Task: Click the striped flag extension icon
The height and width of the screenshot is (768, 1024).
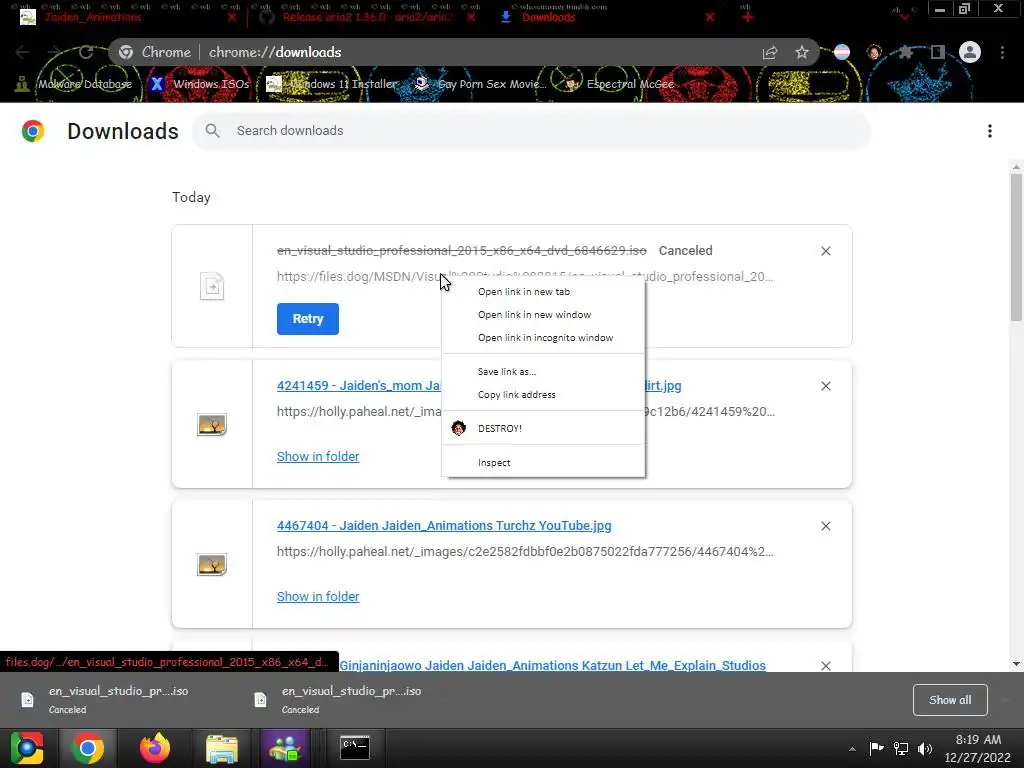Action: point(842,52)
